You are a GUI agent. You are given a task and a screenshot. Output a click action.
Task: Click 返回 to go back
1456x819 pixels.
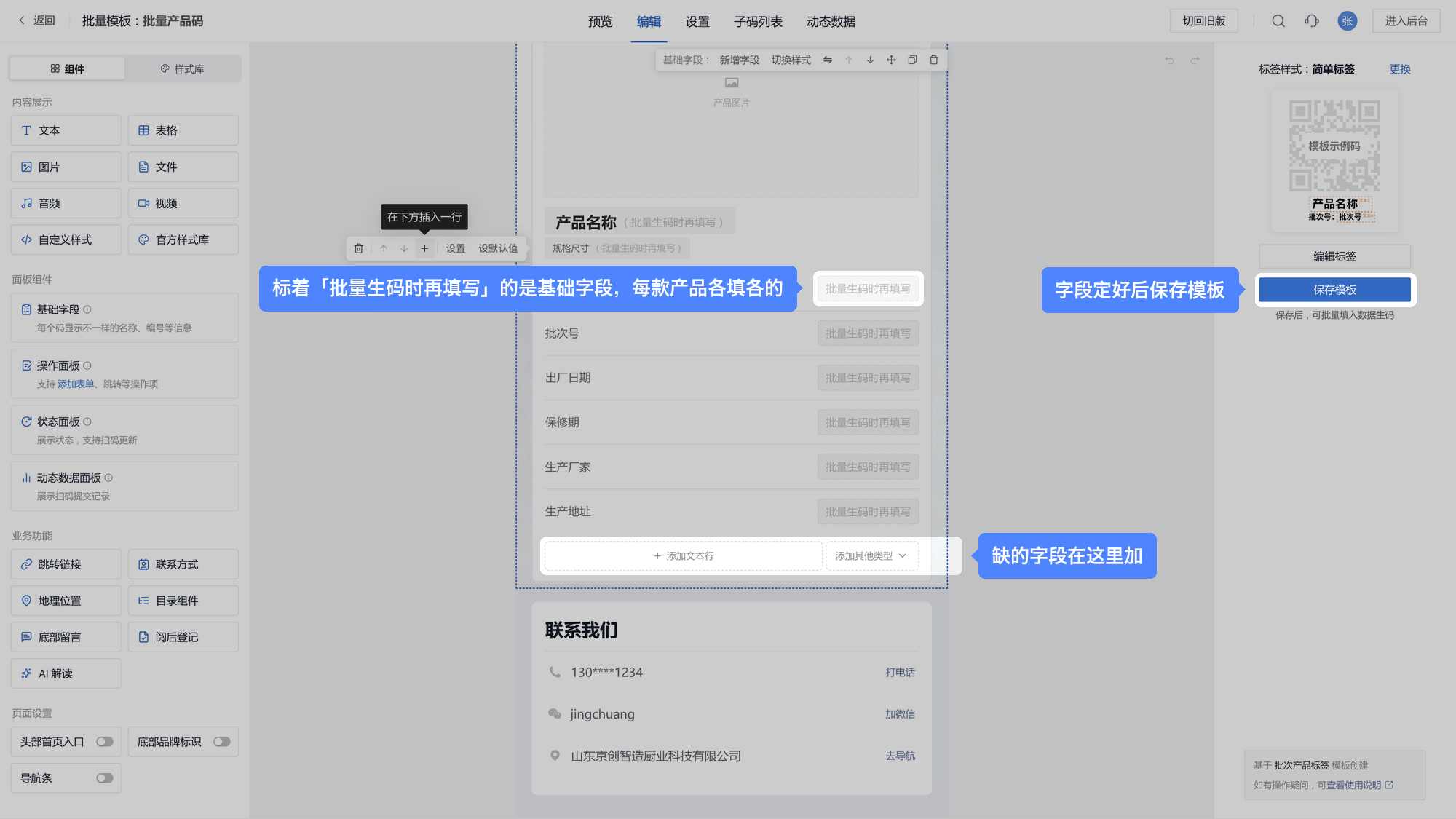pyautogui.click(x=37, y=20)
